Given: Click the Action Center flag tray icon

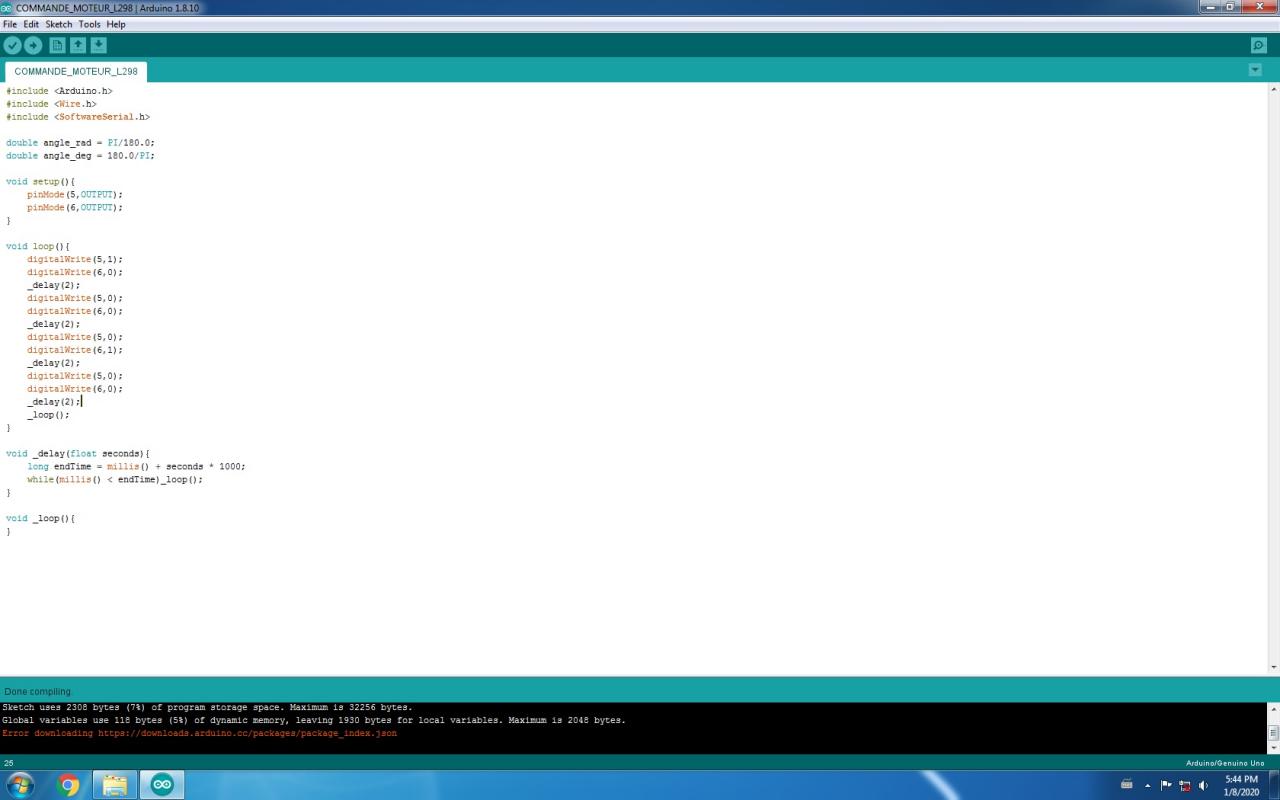Looking at the screenshot, I should point(1166,785).
